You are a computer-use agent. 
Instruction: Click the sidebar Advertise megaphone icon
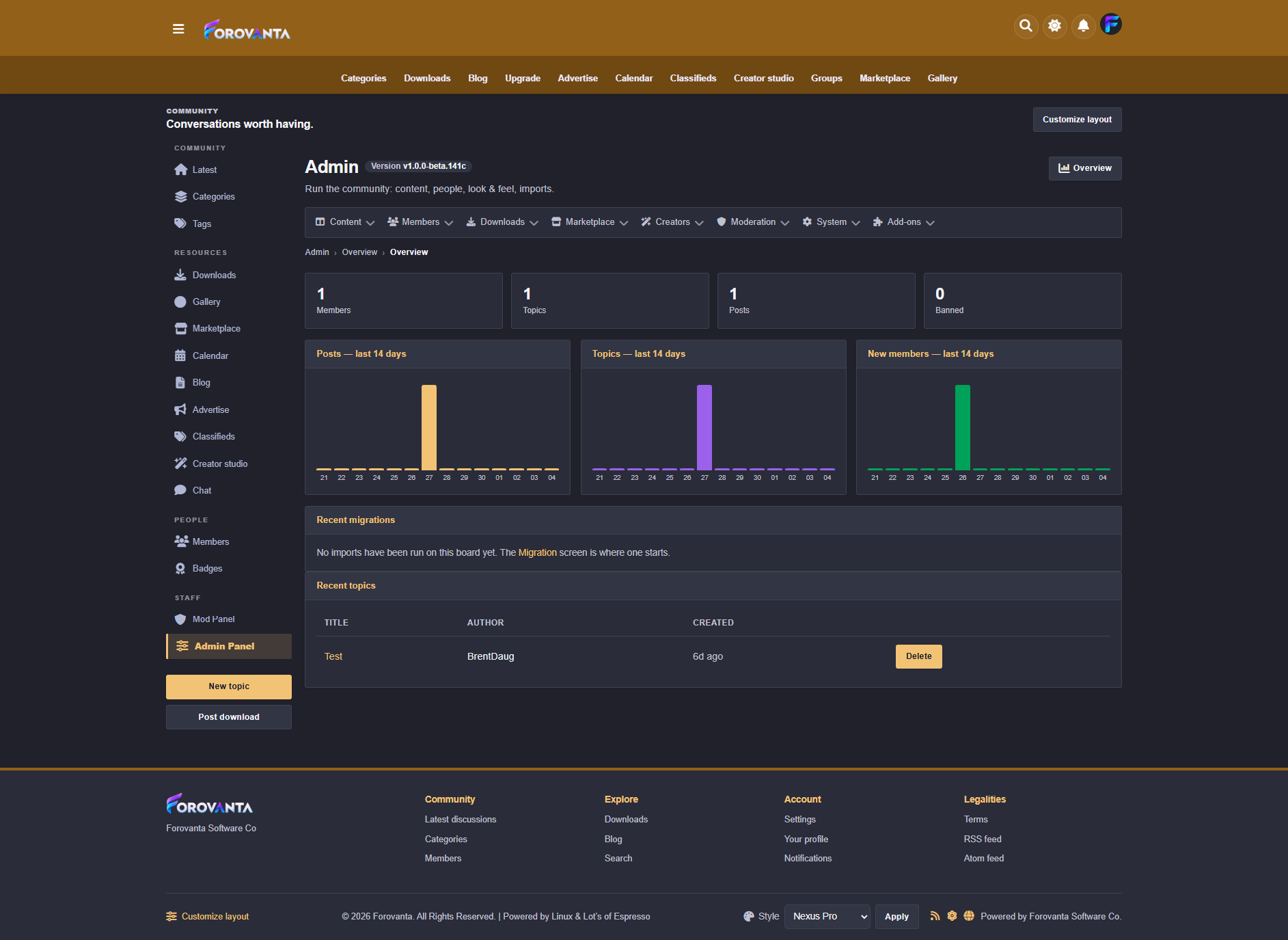pos(180,409)
